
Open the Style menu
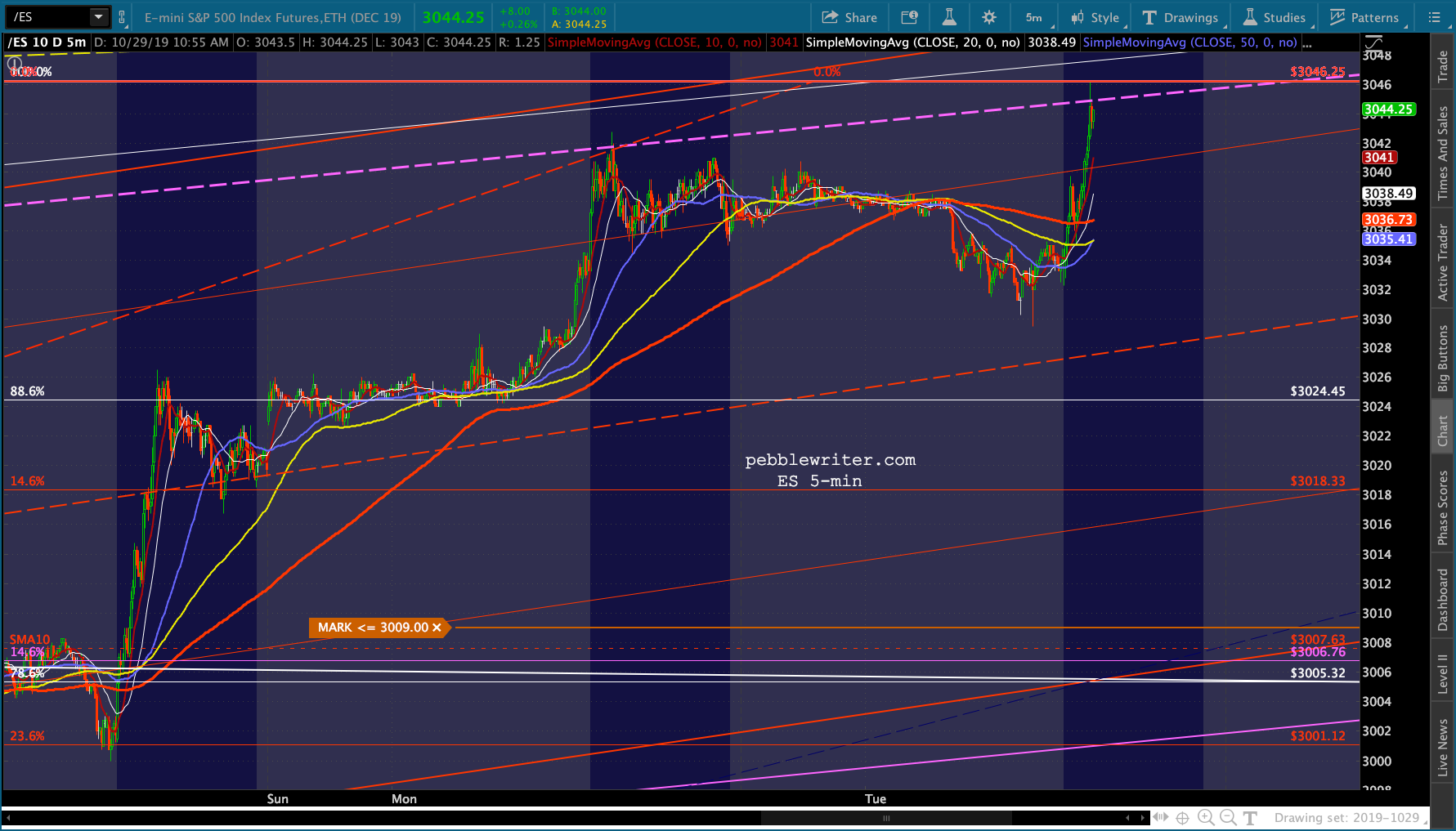point(1095,17)
